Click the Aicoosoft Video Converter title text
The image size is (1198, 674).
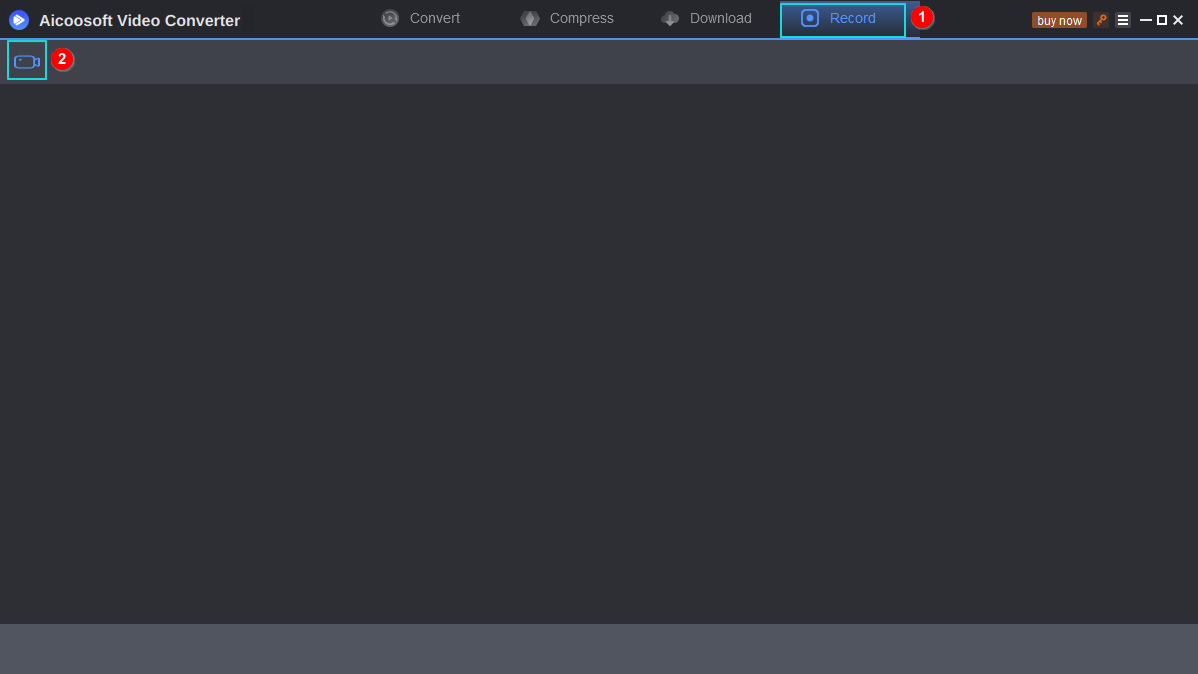pos(140,21)
